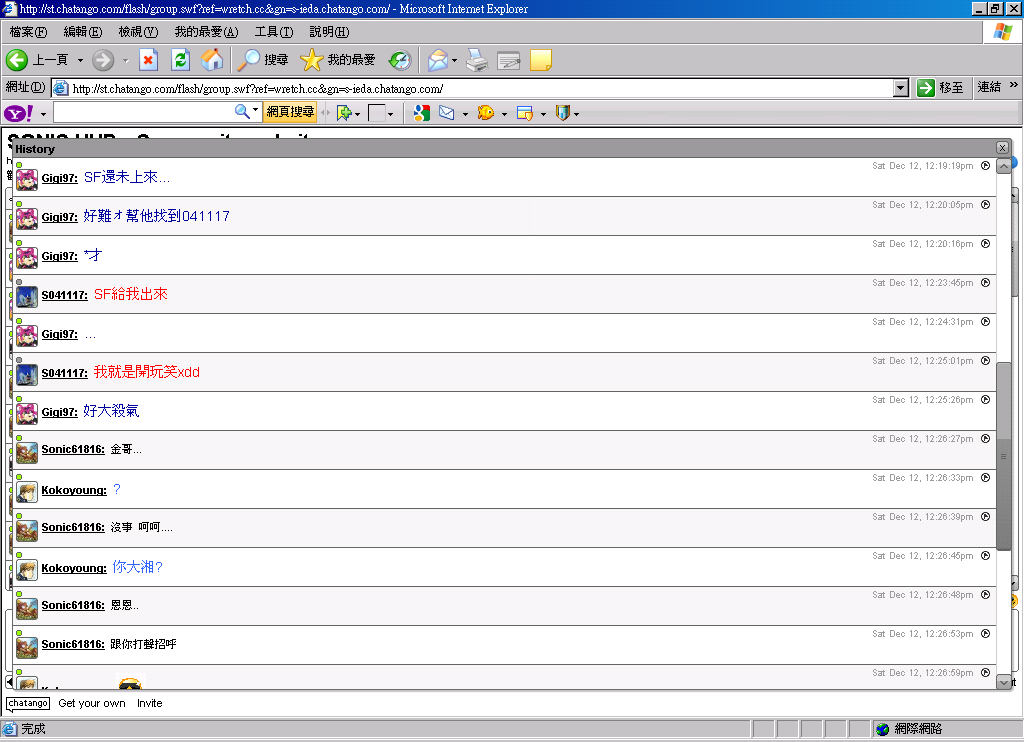Click the History panel scrollbar down arrow
Screen dimensions: 1024x742
coord(1004,682)
